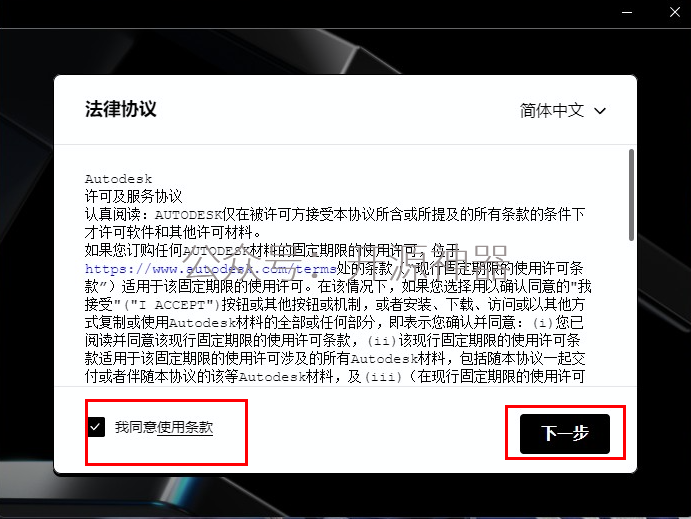Open the 简体中文 language dropdown
This screenshot has width=691, height=519.
click(562, 110)
